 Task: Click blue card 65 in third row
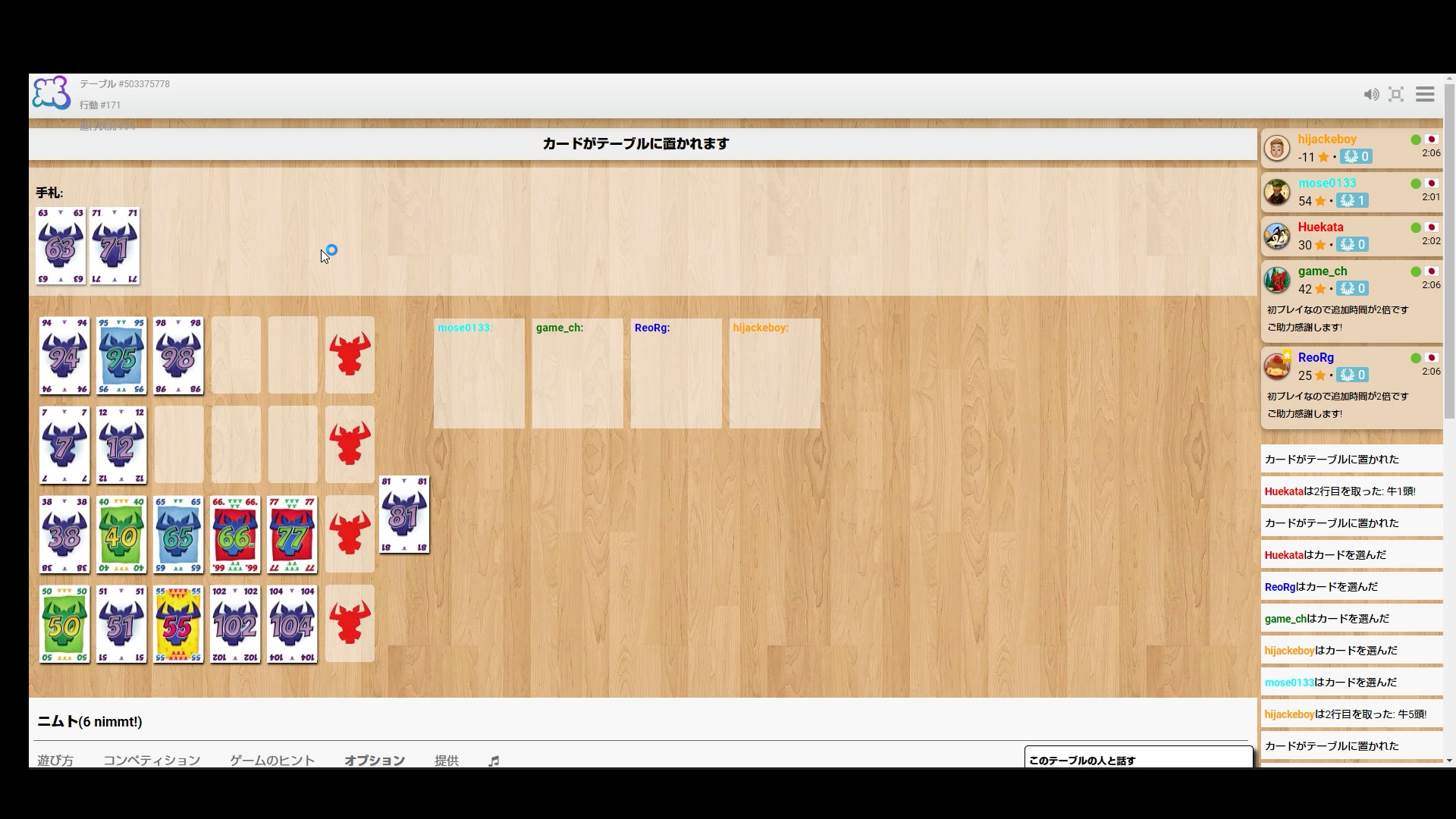pos(178,535)
